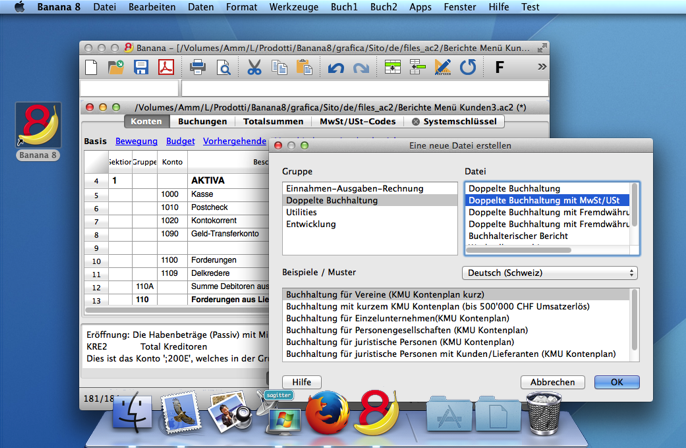This screenshot has height=448, width=686.
Task: Open Firefox from the Dock
Action: [x=327, y=413]
